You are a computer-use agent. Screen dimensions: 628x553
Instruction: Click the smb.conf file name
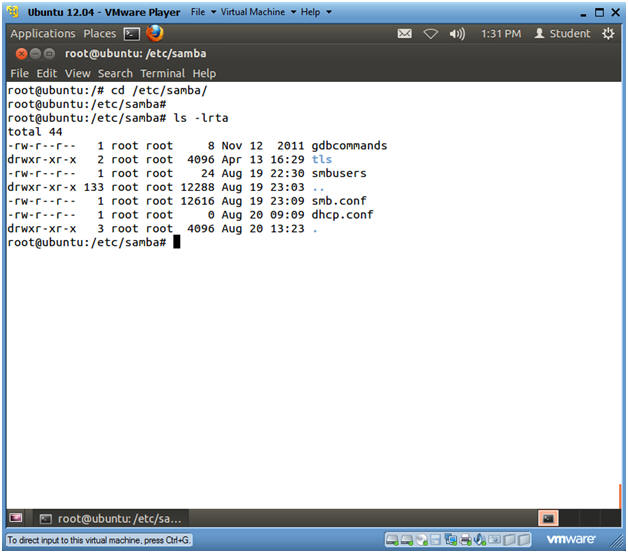tap(339, 201)
